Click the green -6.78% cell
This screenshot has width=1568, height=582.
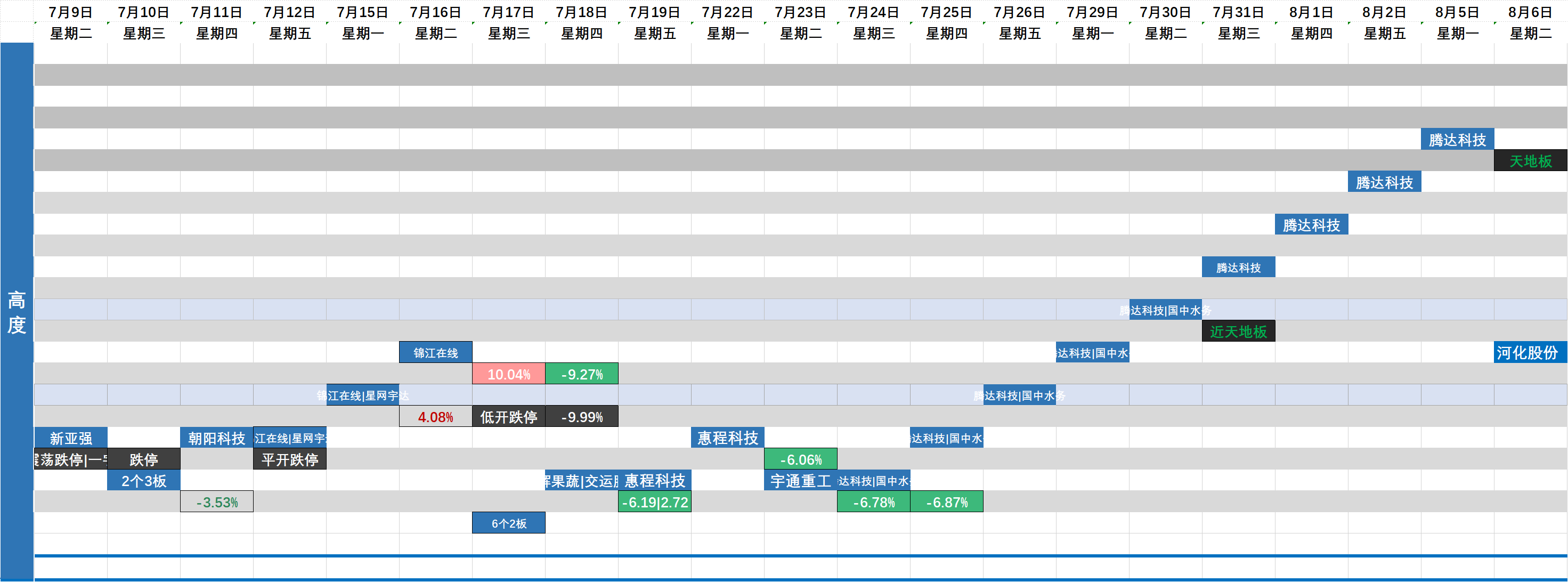(873, 502)
